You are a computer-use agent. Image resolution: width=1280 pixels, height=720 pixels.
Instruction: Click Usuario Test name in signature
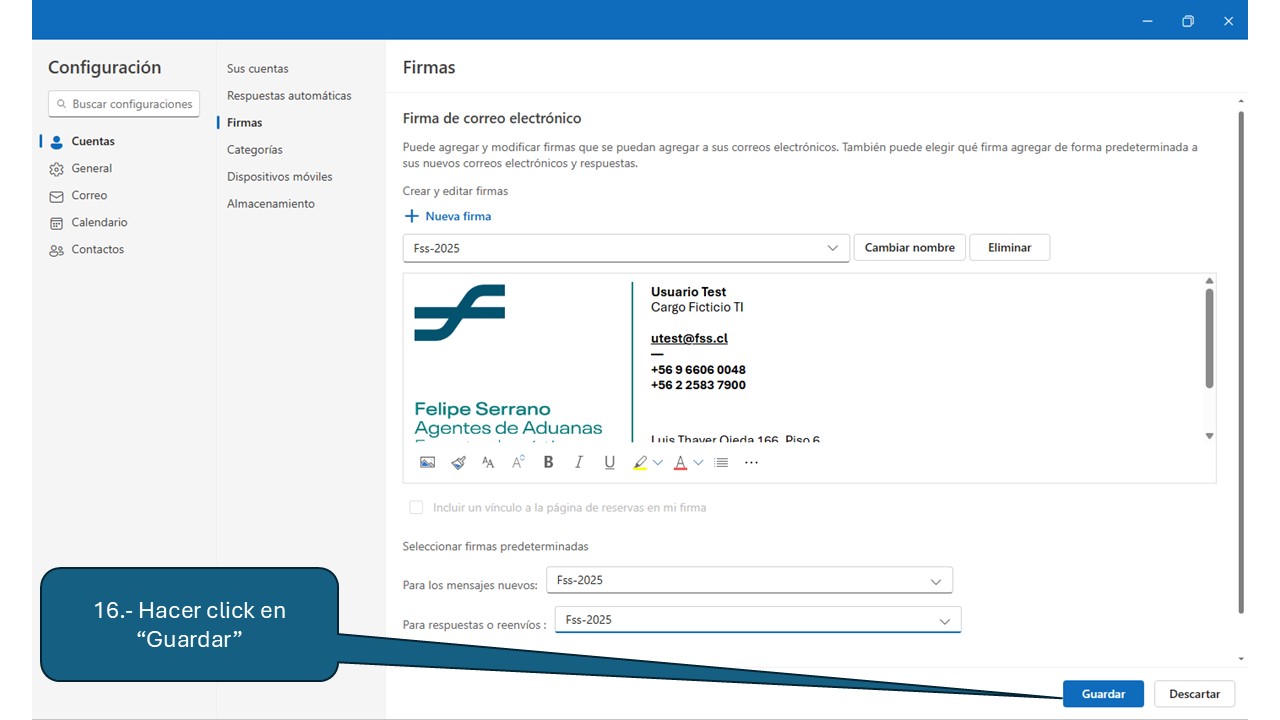tap(688, 292)
